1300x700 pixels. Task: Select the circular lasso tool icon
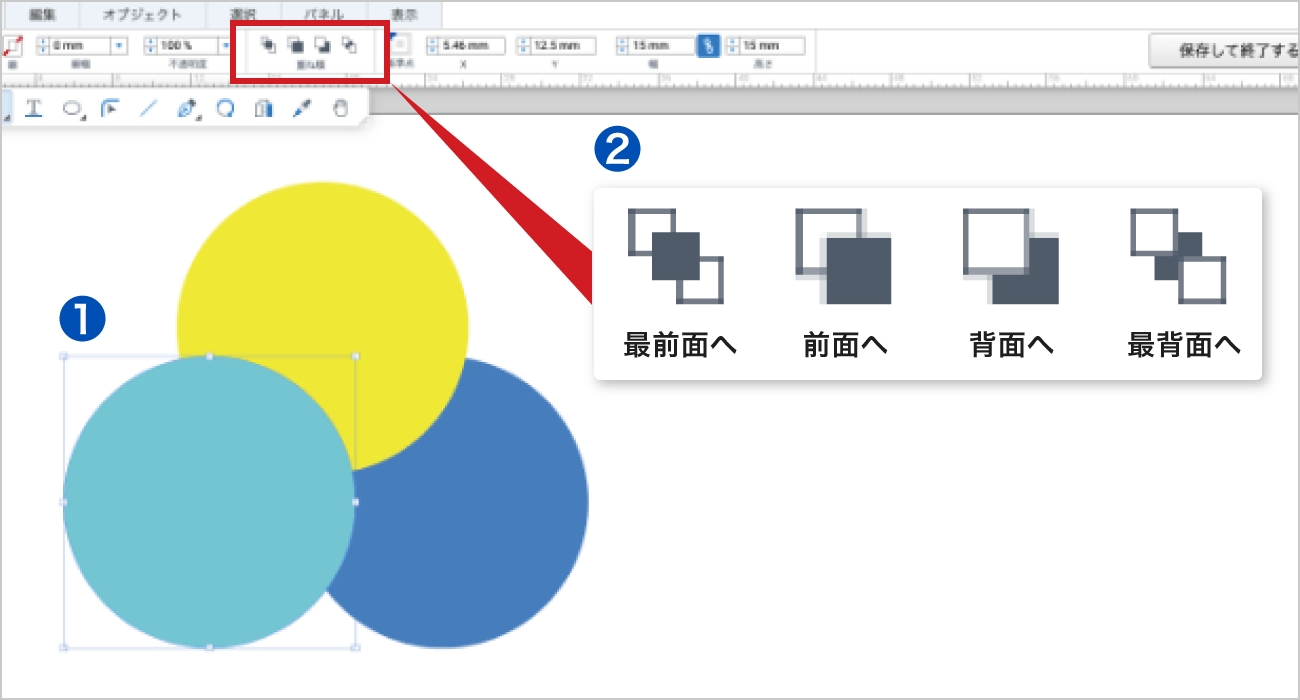[x=225, y=109]
